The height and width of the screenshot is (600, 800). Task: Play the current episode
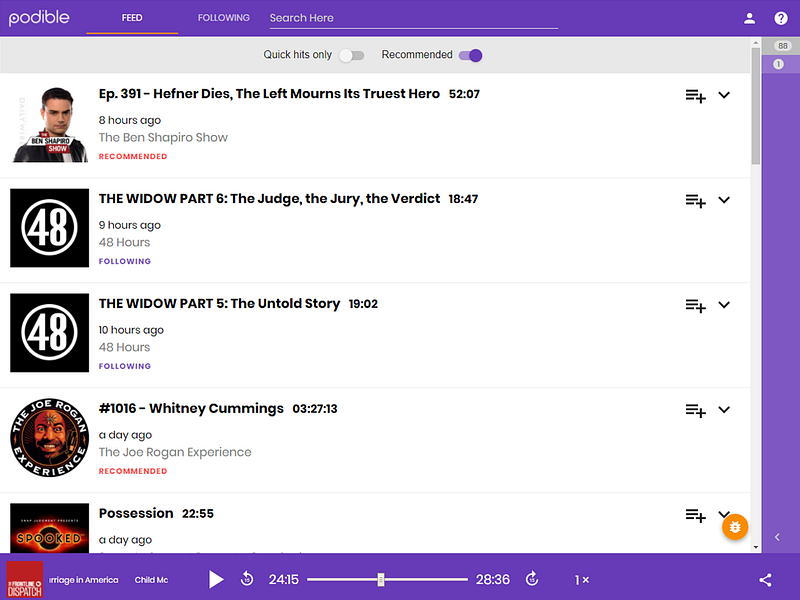[x=216, y=580]
